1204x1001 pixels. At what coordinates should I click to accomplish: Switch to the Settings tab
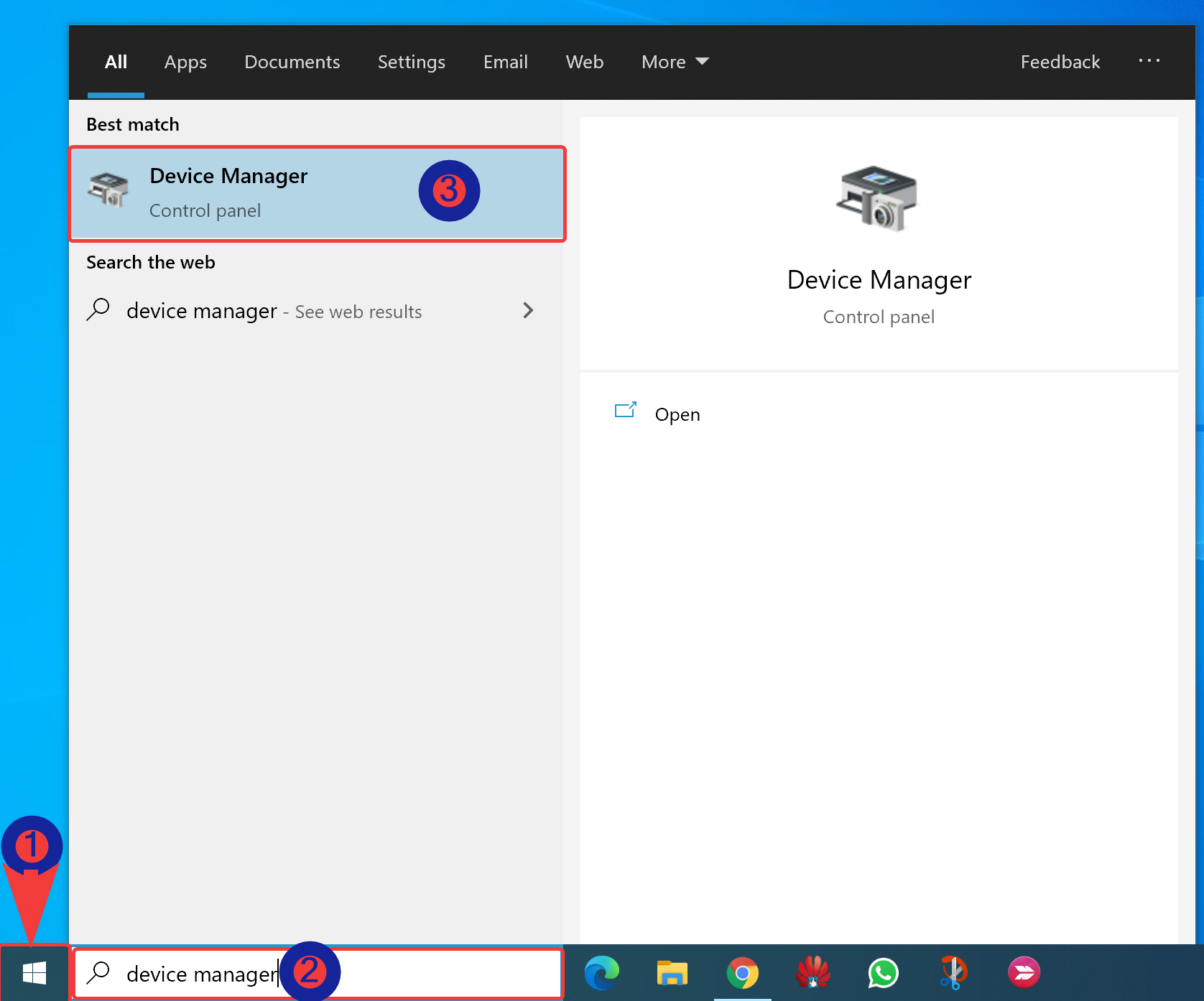tap(412, 62)
